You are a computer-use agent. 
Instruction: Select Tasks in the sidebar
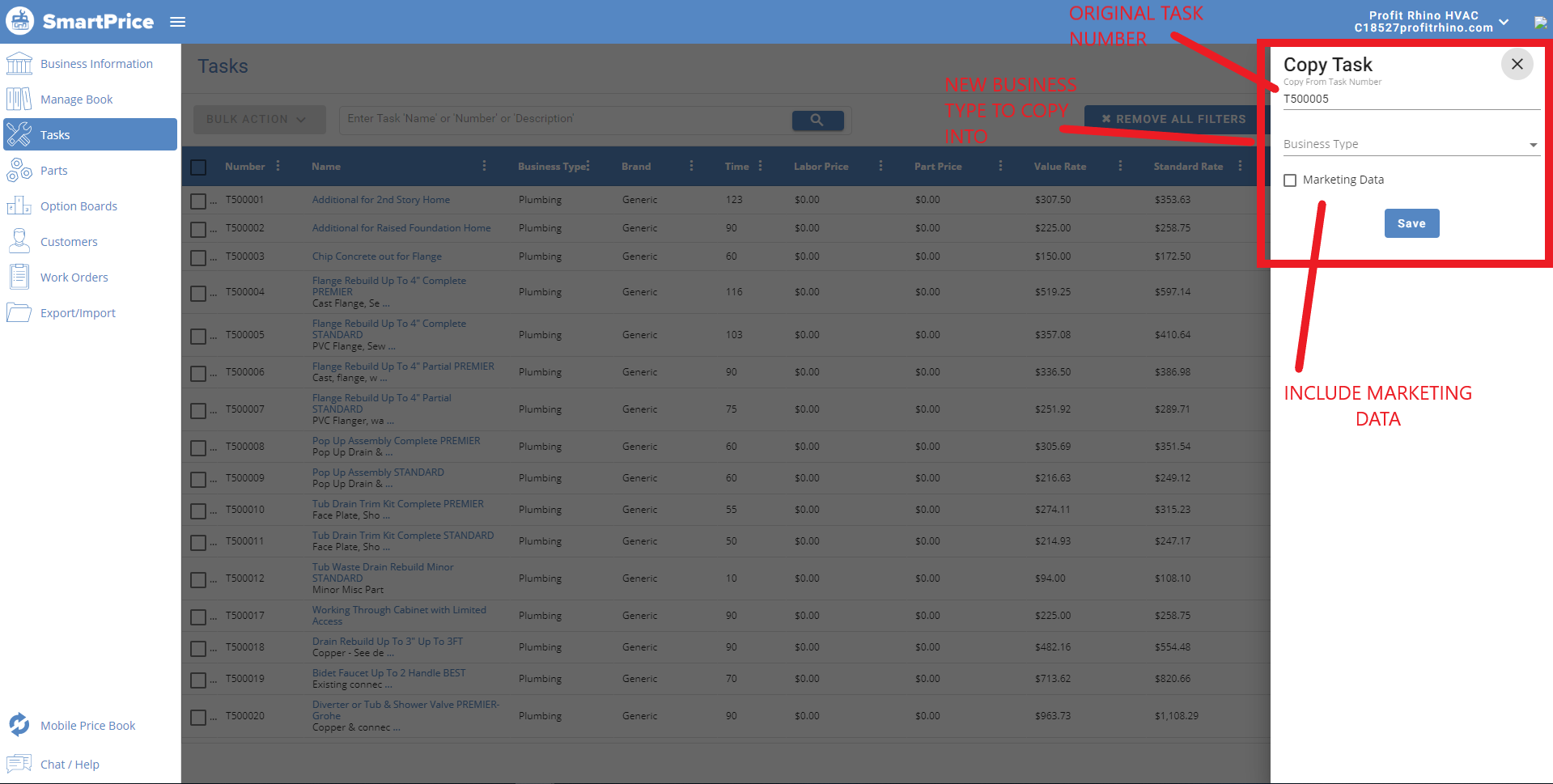tap(54, 134)
